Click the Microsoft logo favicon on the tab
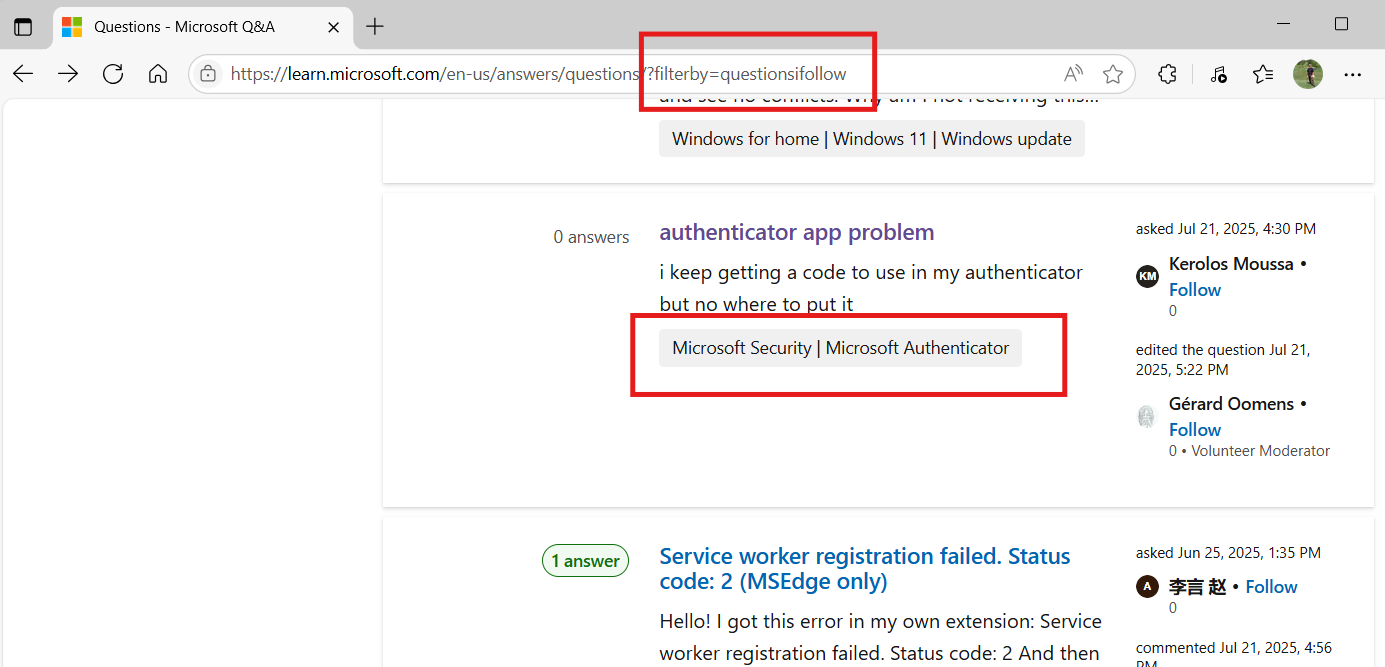This screenshot has width=1385, height=667. click(x=72, y=27)
